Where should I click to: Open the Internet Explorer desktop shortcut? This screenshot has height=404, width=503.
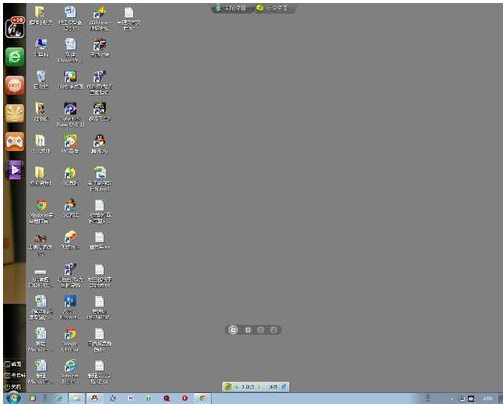pos(70,372)
